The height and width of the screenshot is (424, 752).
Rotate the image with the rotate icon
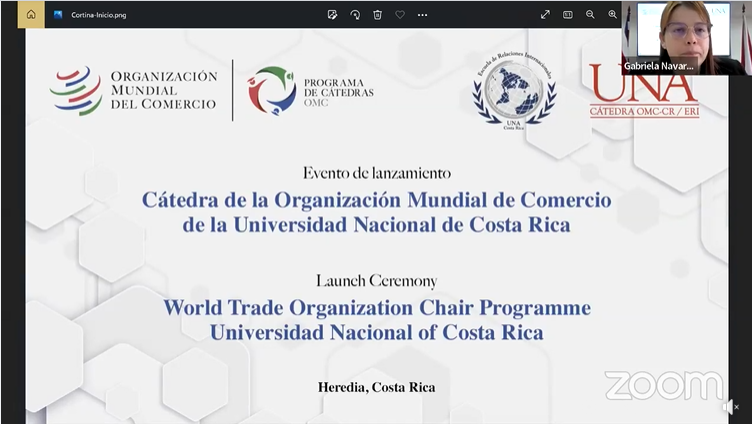[355, 15]
